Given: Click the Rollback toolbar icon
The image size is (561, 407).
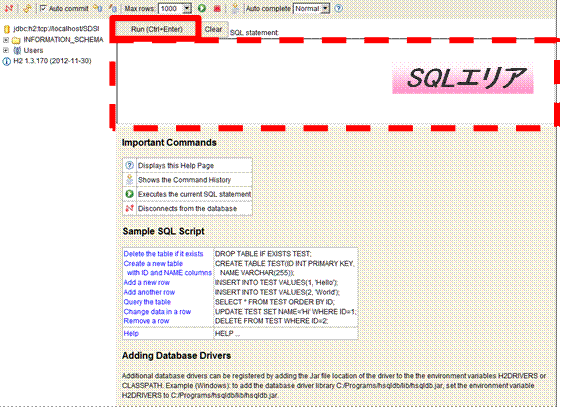Looking at the screenshot, I should pyautogui.click(x=113, y=8).
